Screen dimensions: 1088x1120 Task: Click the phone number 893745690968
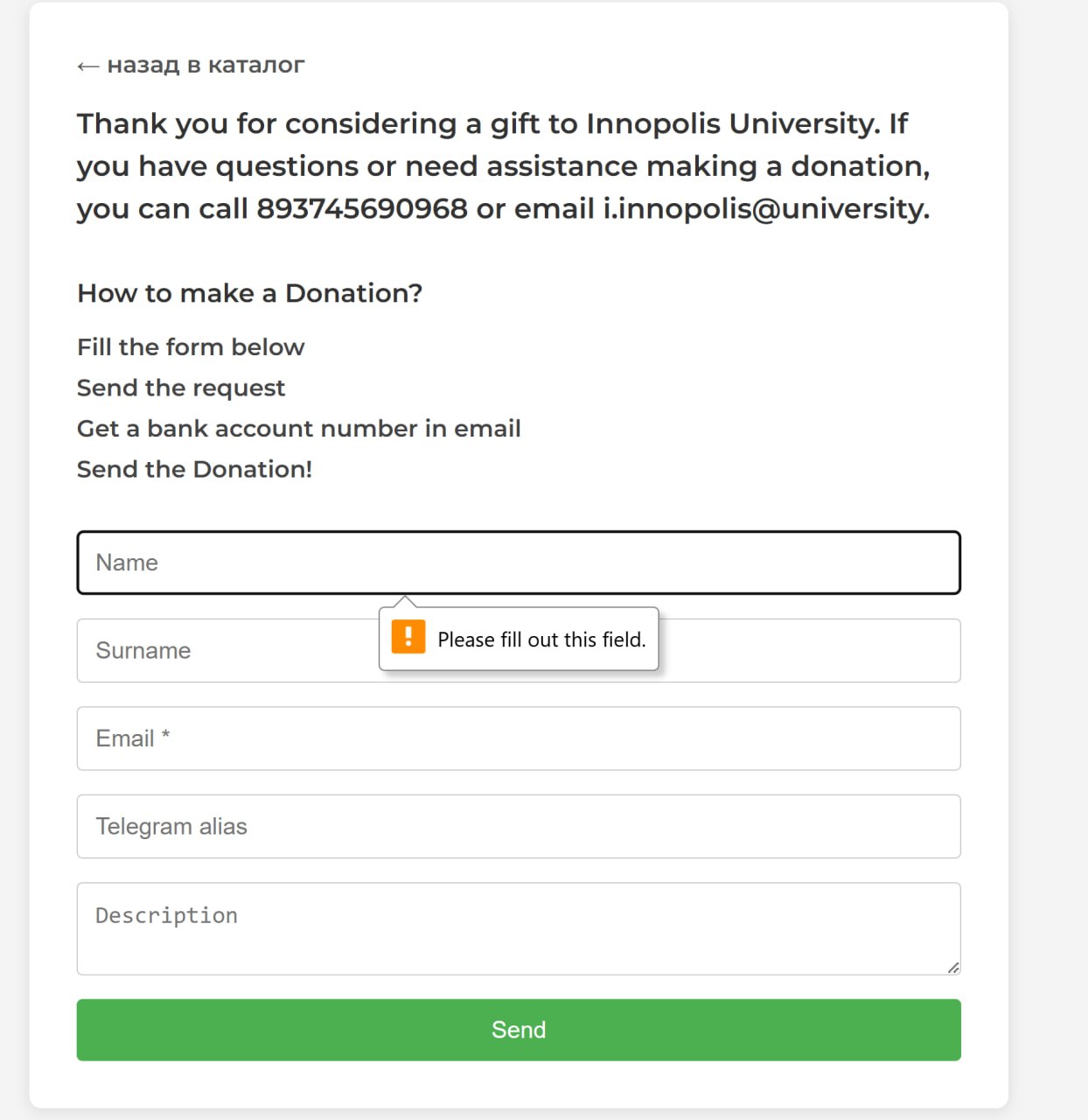(x=361, y=209)
